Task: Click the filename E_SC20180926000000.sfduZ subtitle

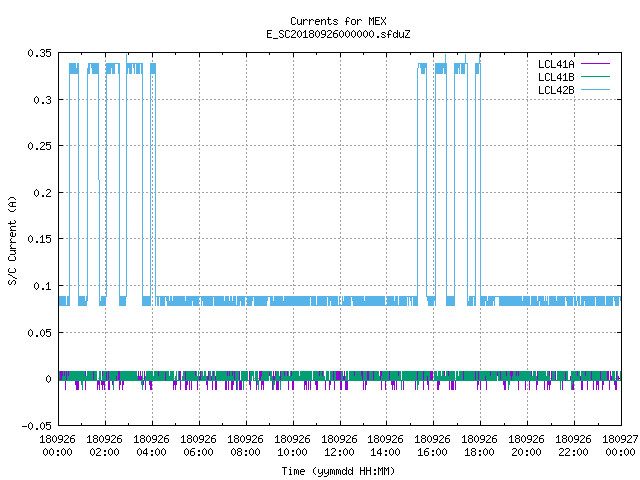Action: (338, 34)
